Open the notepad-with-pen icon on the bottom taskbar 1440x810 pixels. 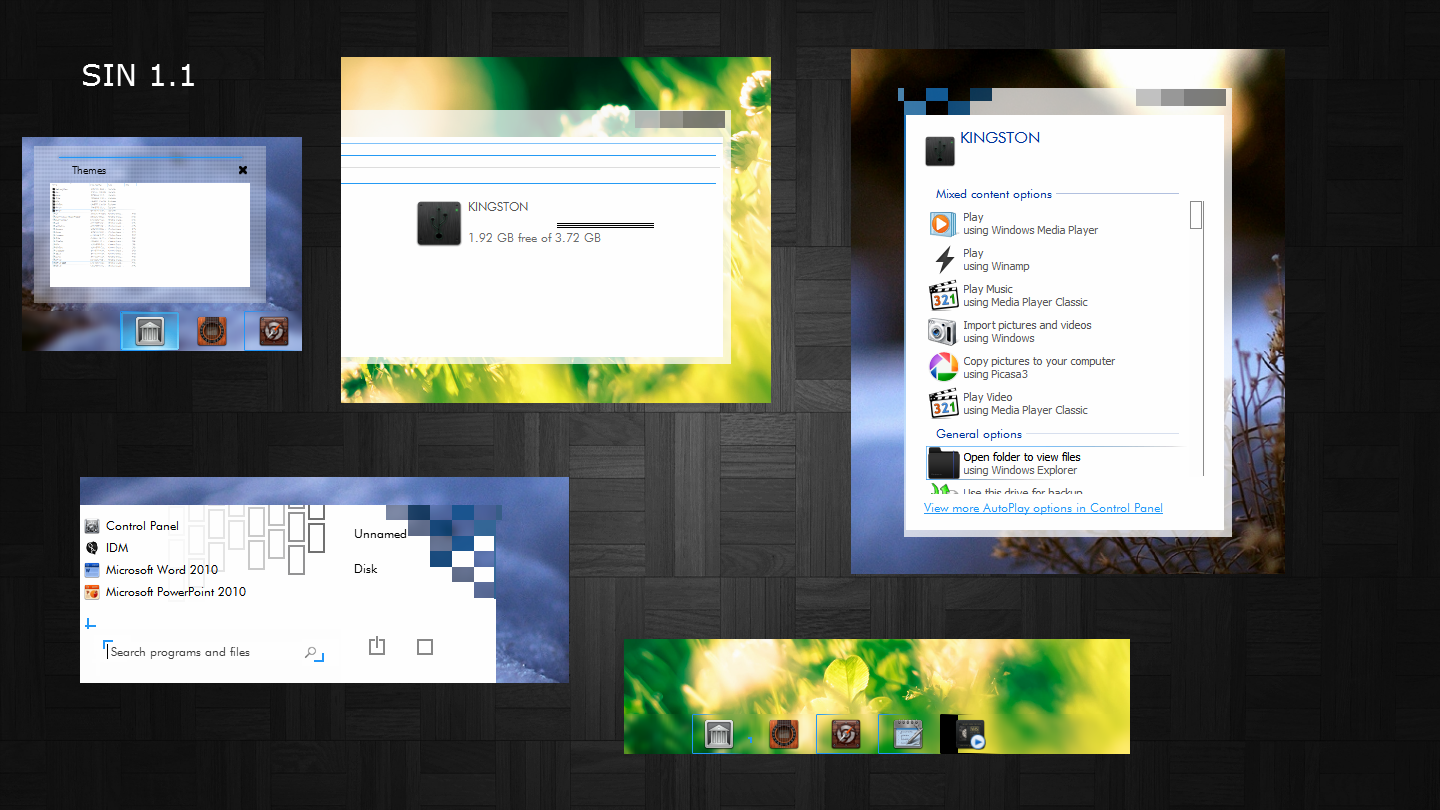point(908,734)
